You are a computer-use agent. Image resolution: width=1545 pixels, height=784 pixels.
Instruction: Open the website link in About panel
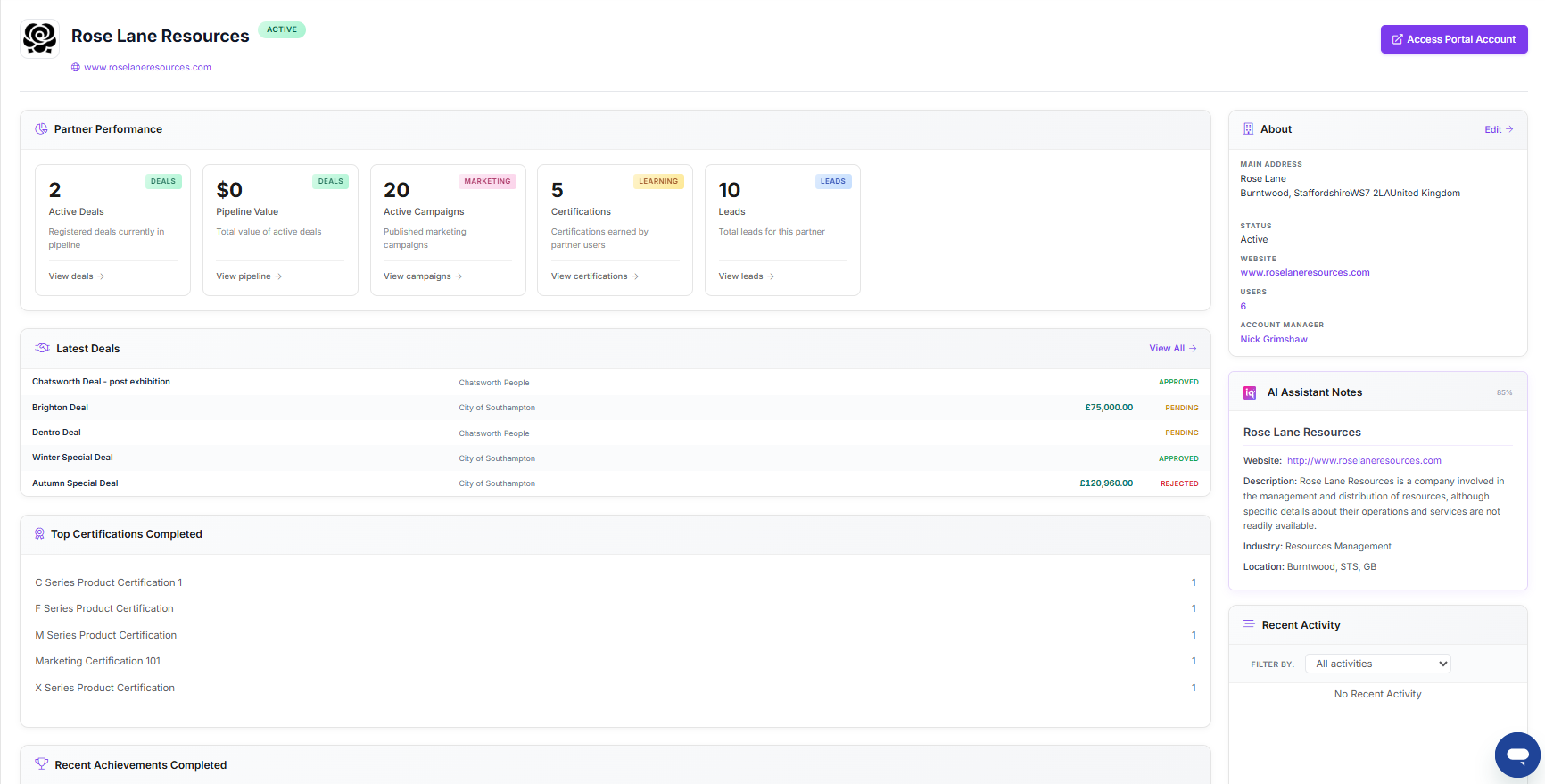click(1304, 273)
